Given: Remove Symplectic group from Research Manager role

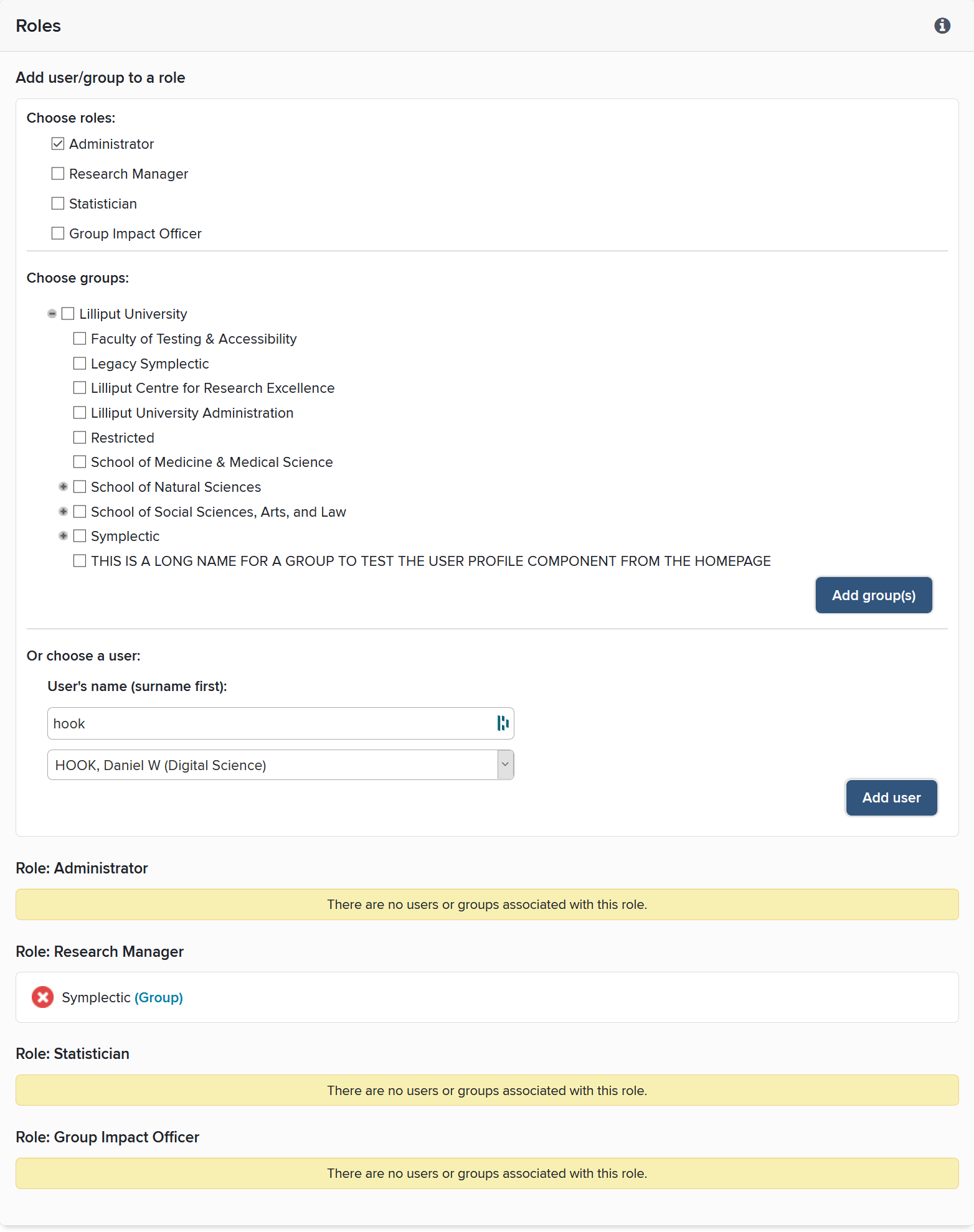Looking at the screenshot, I should point(42,997).
